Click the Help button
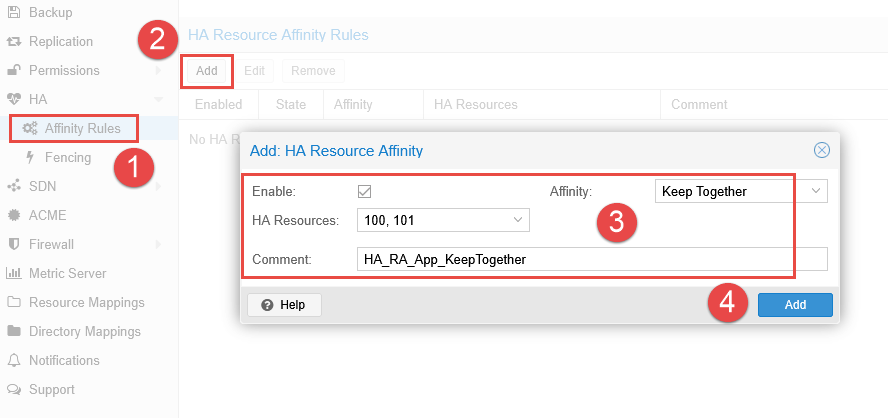The width and height of the screenshot is (888, 418). point(284,305)
